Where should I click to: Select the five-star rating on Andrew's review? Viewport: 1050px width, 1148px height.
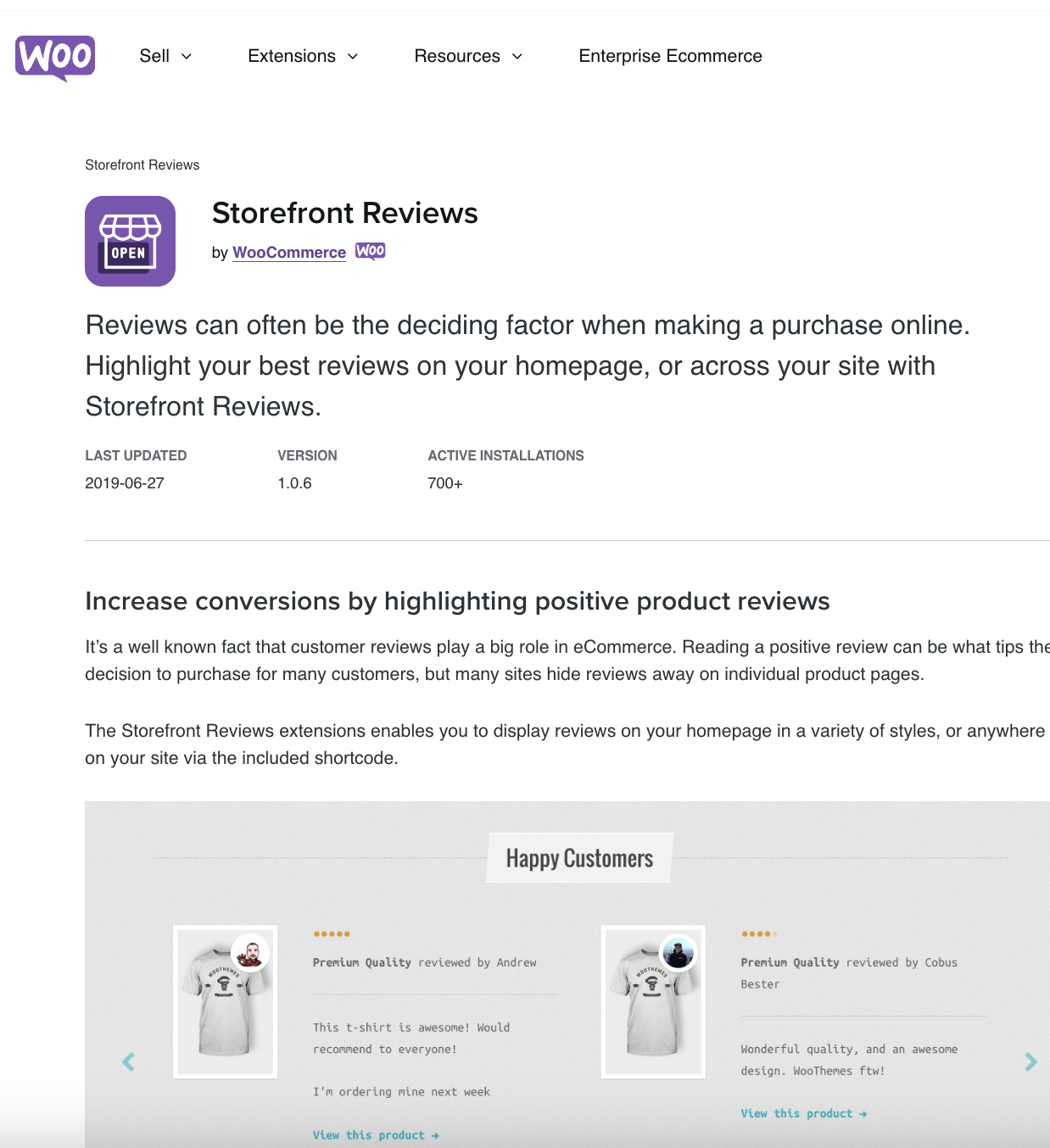click(x=332, y=933)
